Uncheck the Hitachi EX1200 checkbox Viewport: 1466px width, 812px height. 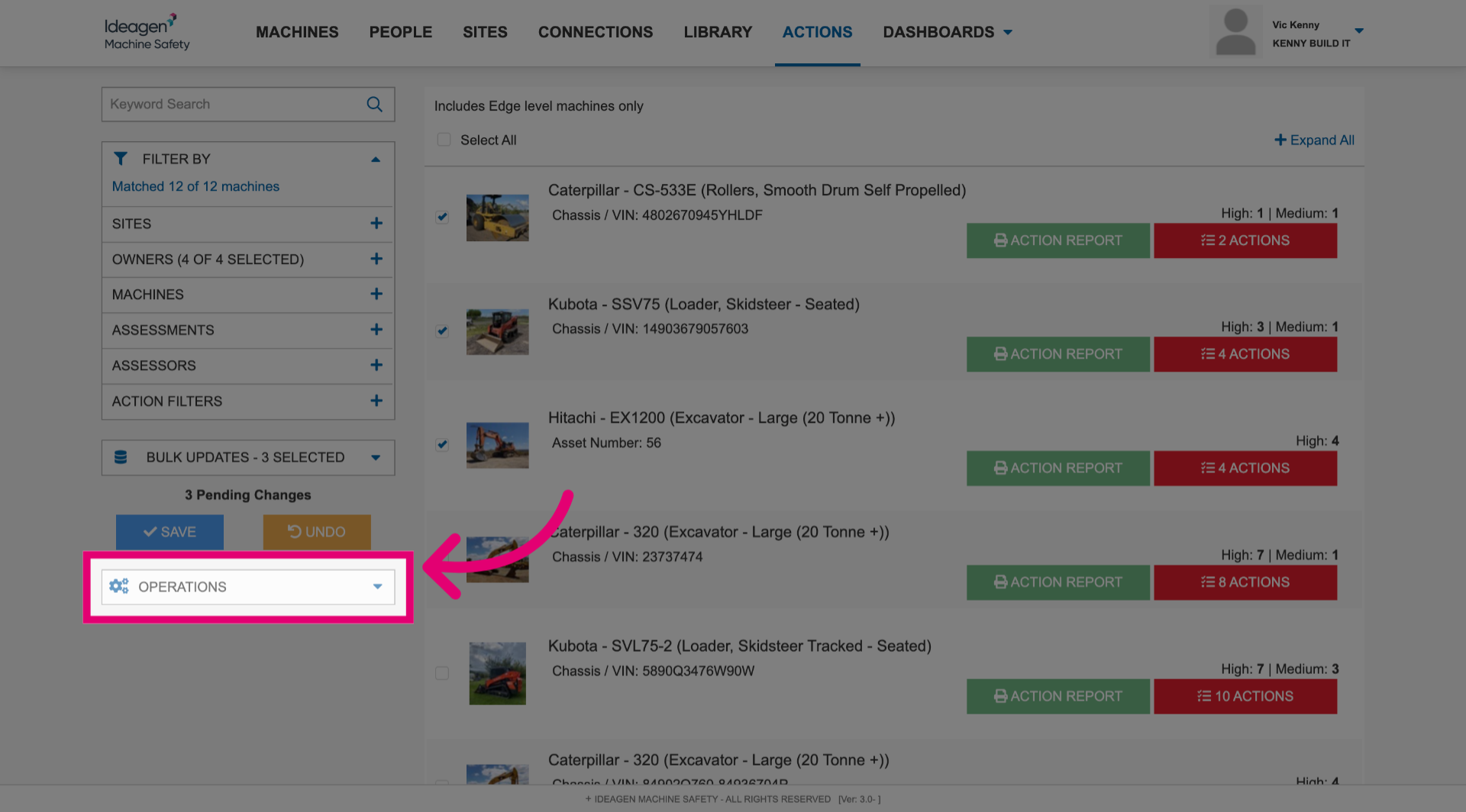tap(442, 444)
